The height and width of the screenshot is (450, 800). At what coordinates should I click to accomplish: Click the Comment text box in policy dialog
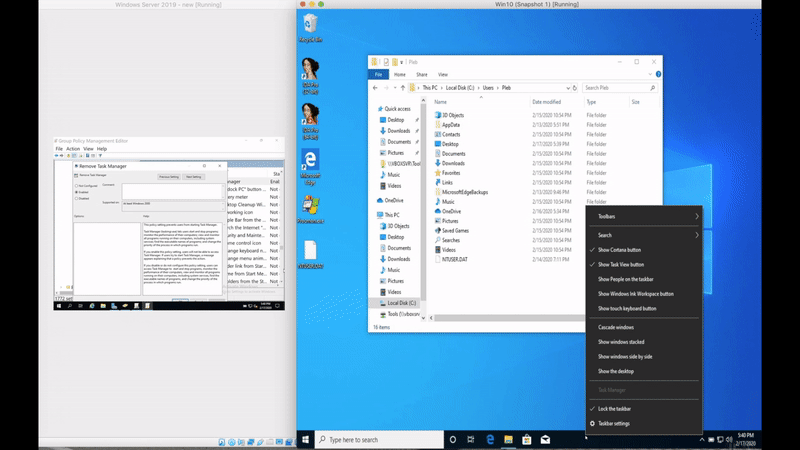tap(172, 191)
